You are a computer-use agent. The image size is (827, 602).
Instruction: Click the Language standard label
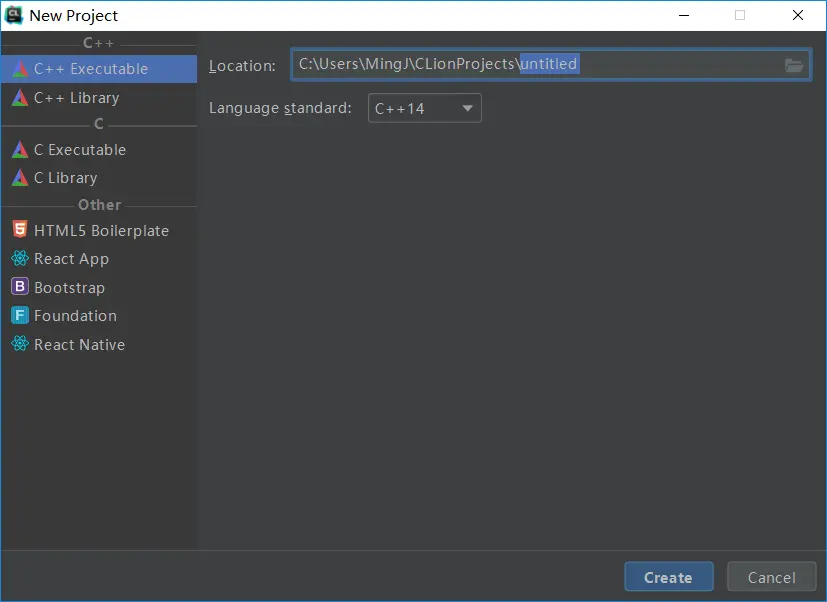280,108
